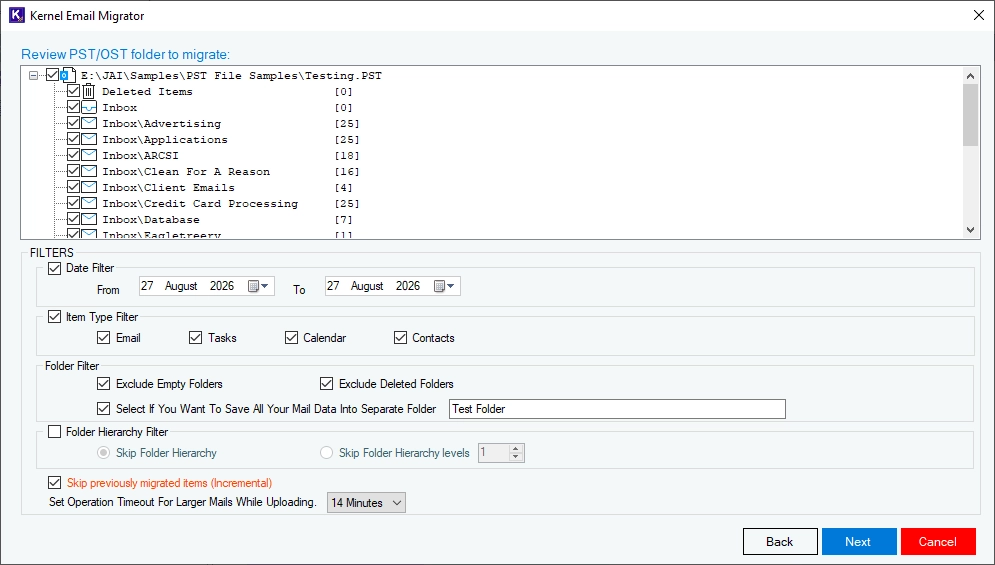This screenshot has width=995, height=565.
Task: Click the trash icon for Deleted Items
Action: pyautogui.click(x=89, y=91)
